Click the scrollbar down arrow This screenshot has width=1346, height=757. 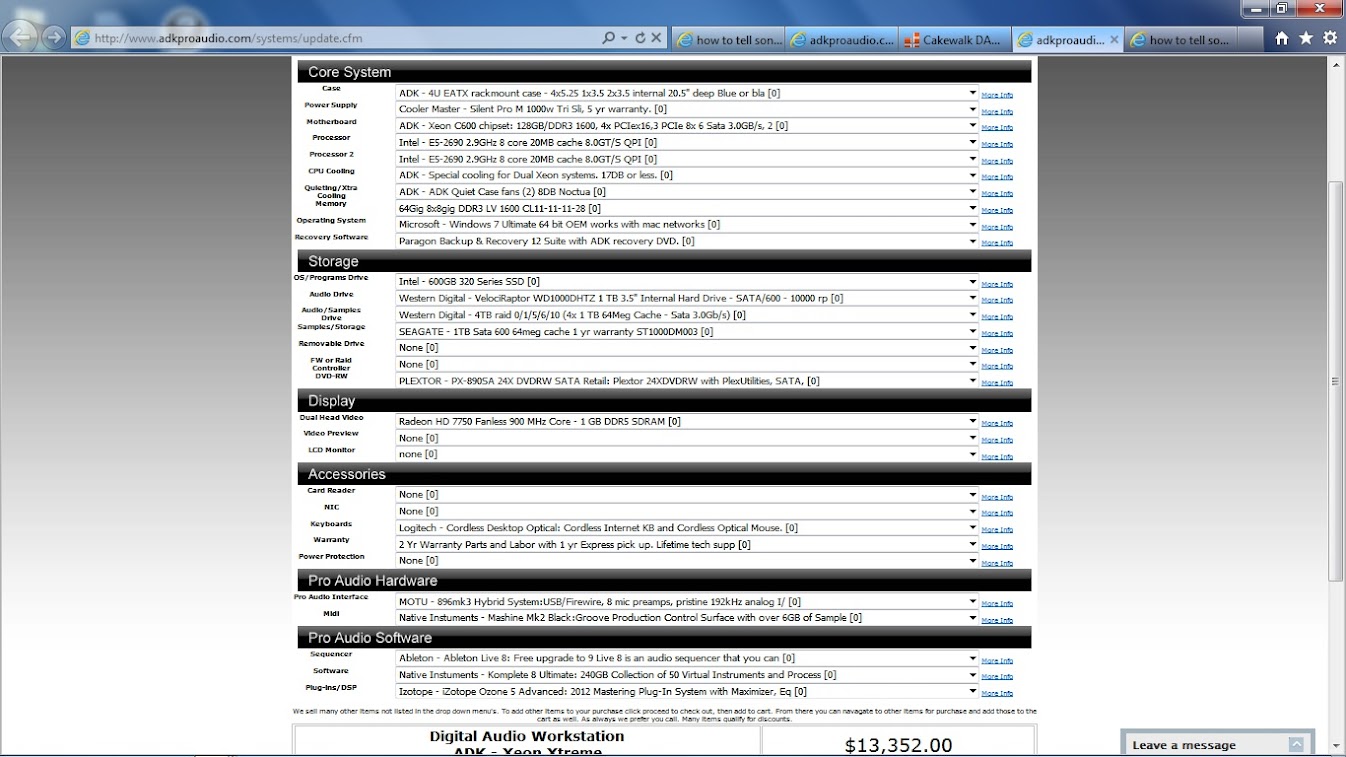(x=1337, y=747)
